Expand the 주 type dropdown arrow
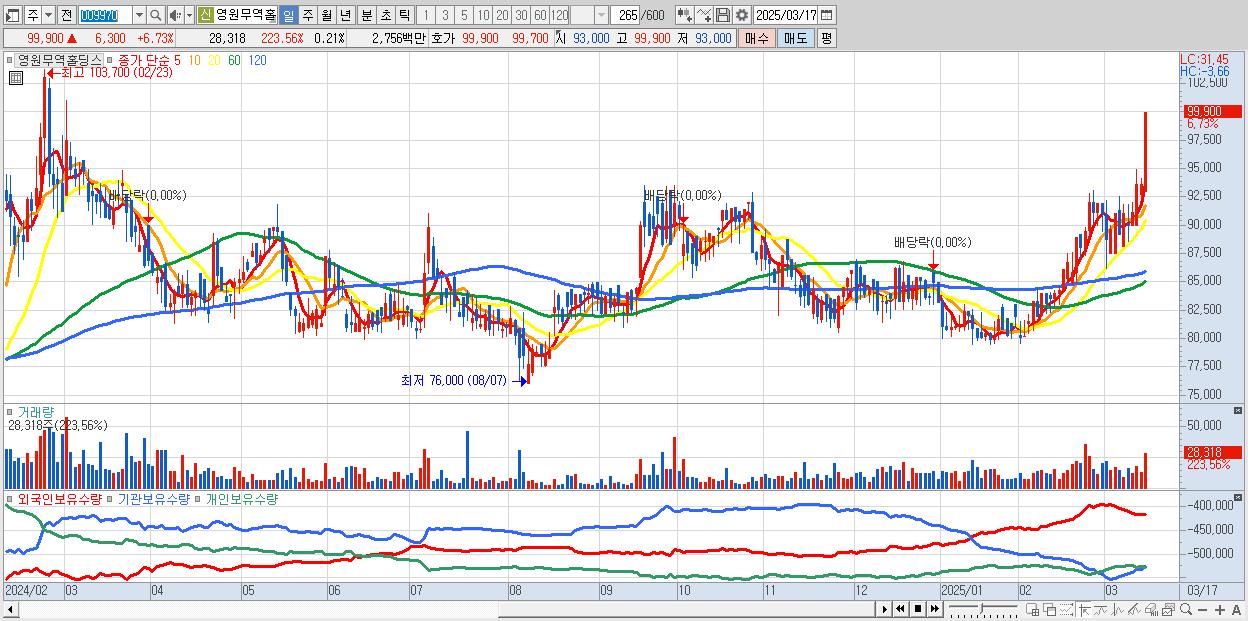The image size is (1248, 621). click(48, 15)
